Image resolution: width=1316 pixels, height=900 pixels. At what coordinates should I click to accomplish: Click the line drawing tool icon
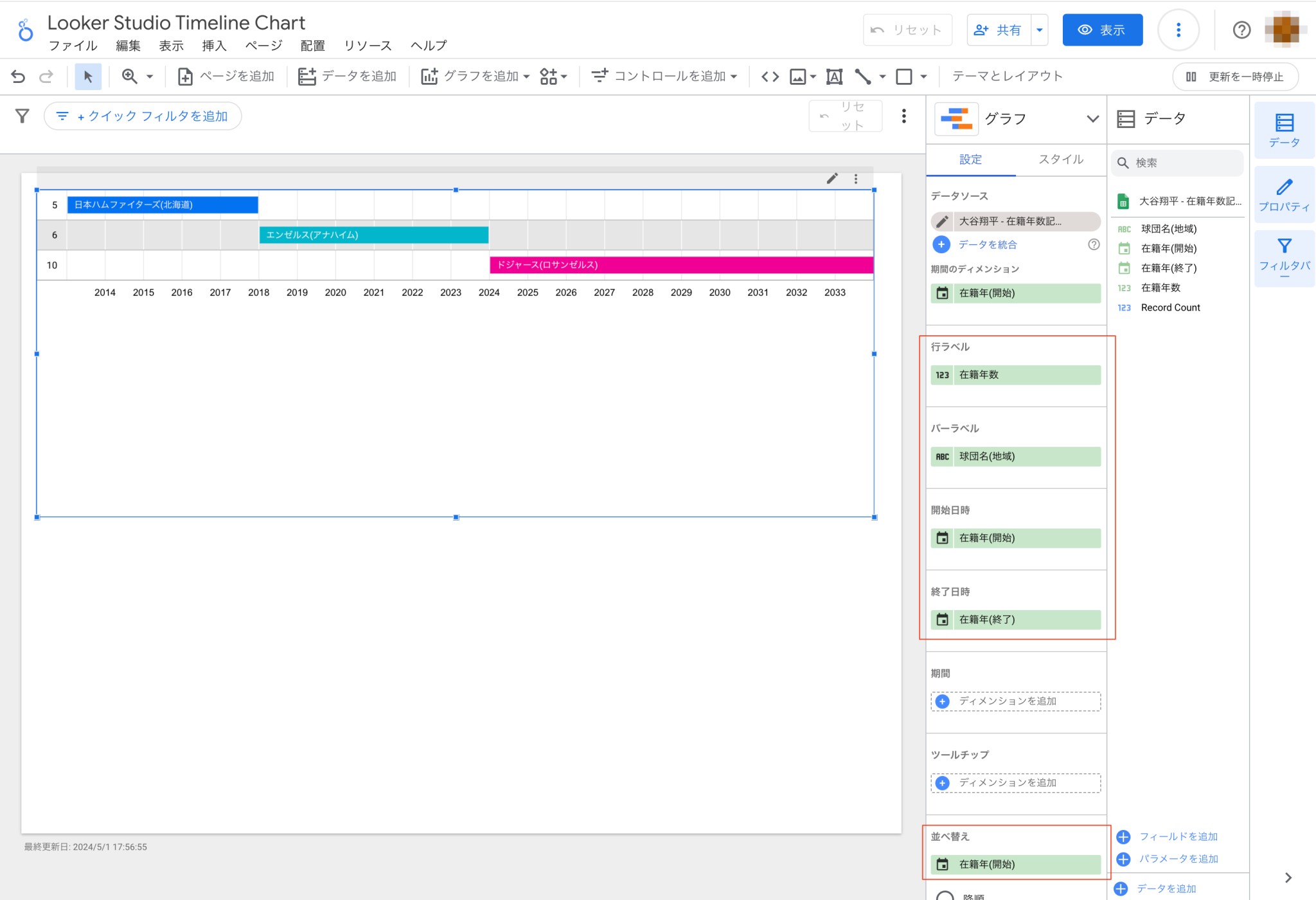pos(863,76)
